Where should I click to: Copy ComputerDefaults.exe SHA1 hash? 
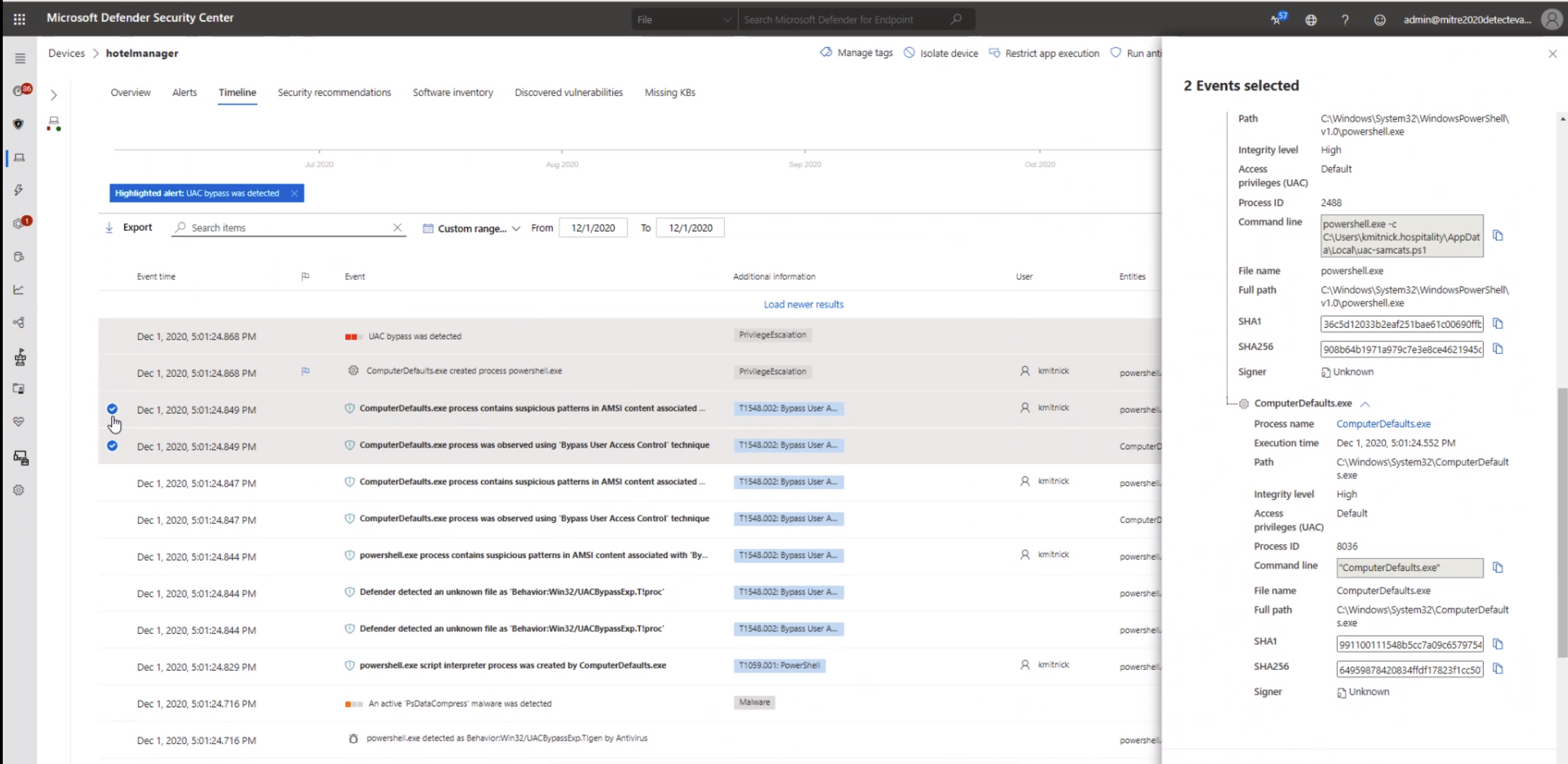tap(1498, 644)
